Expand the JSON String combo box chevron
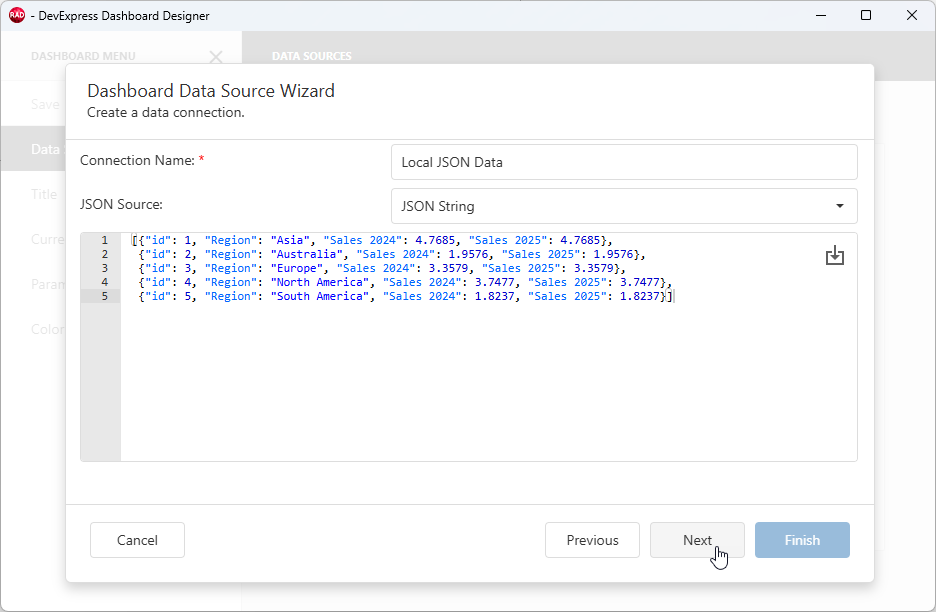936x612 pixels. [x=840, y=204]
